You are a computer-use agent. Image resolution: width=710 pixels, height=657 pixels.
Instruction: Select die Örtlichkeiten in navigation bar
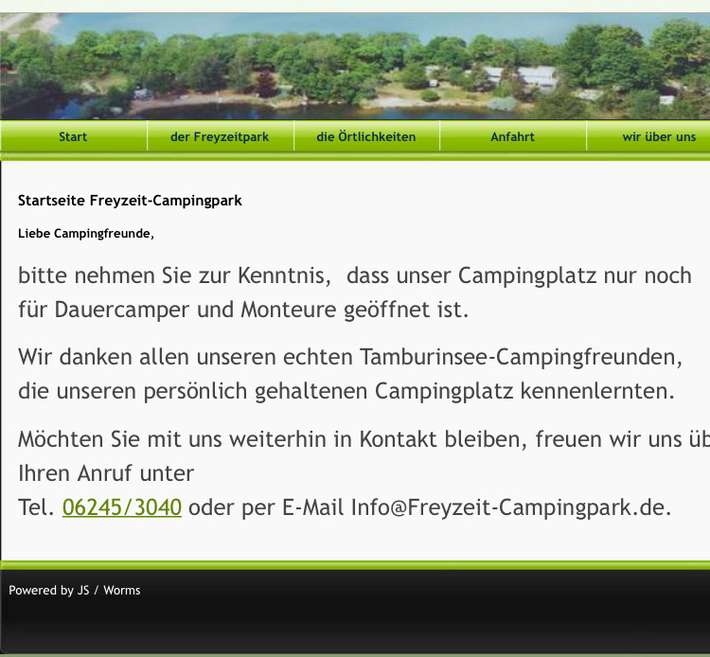pyautogui.click(x=366, y=137)
